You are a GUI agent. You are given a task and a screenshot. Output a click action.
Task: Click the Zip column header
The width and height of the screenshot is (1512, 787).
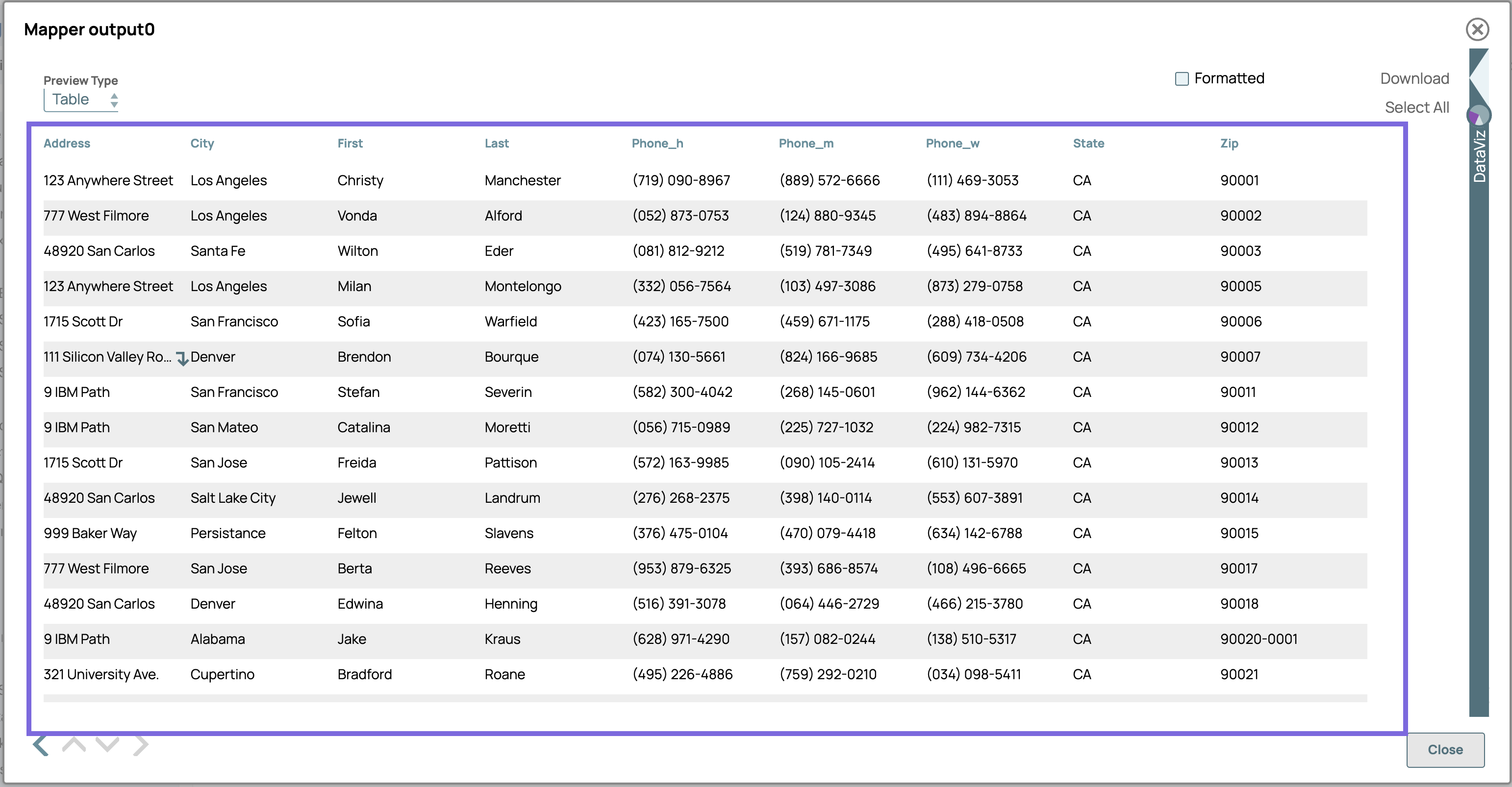point(1229,143)
